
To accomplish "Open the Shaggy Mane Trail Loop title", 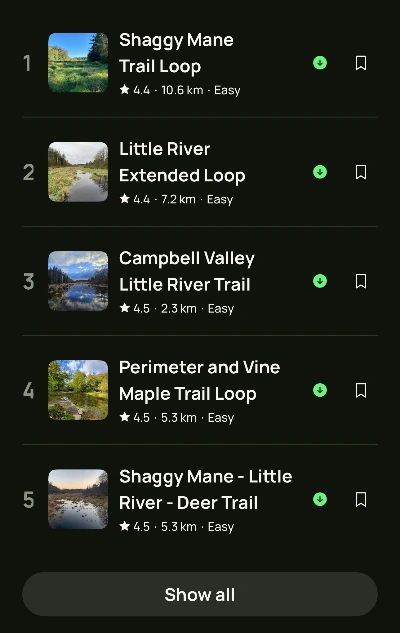I will [x=176, y=53].
